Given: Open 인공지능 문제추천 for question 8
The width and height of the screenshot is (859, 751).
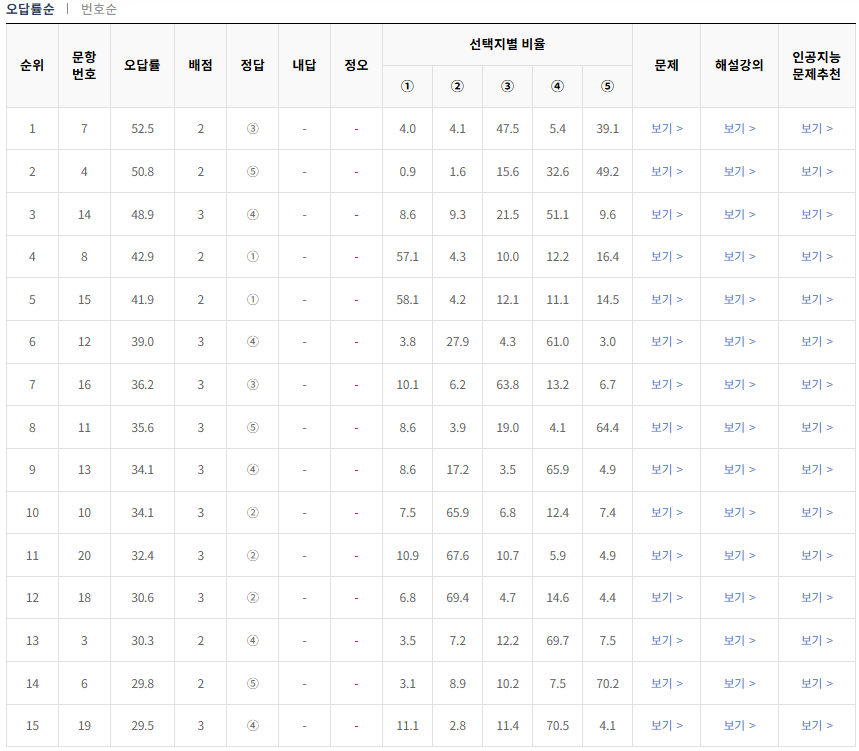Looking at the screenshot, I should [817, 257].
